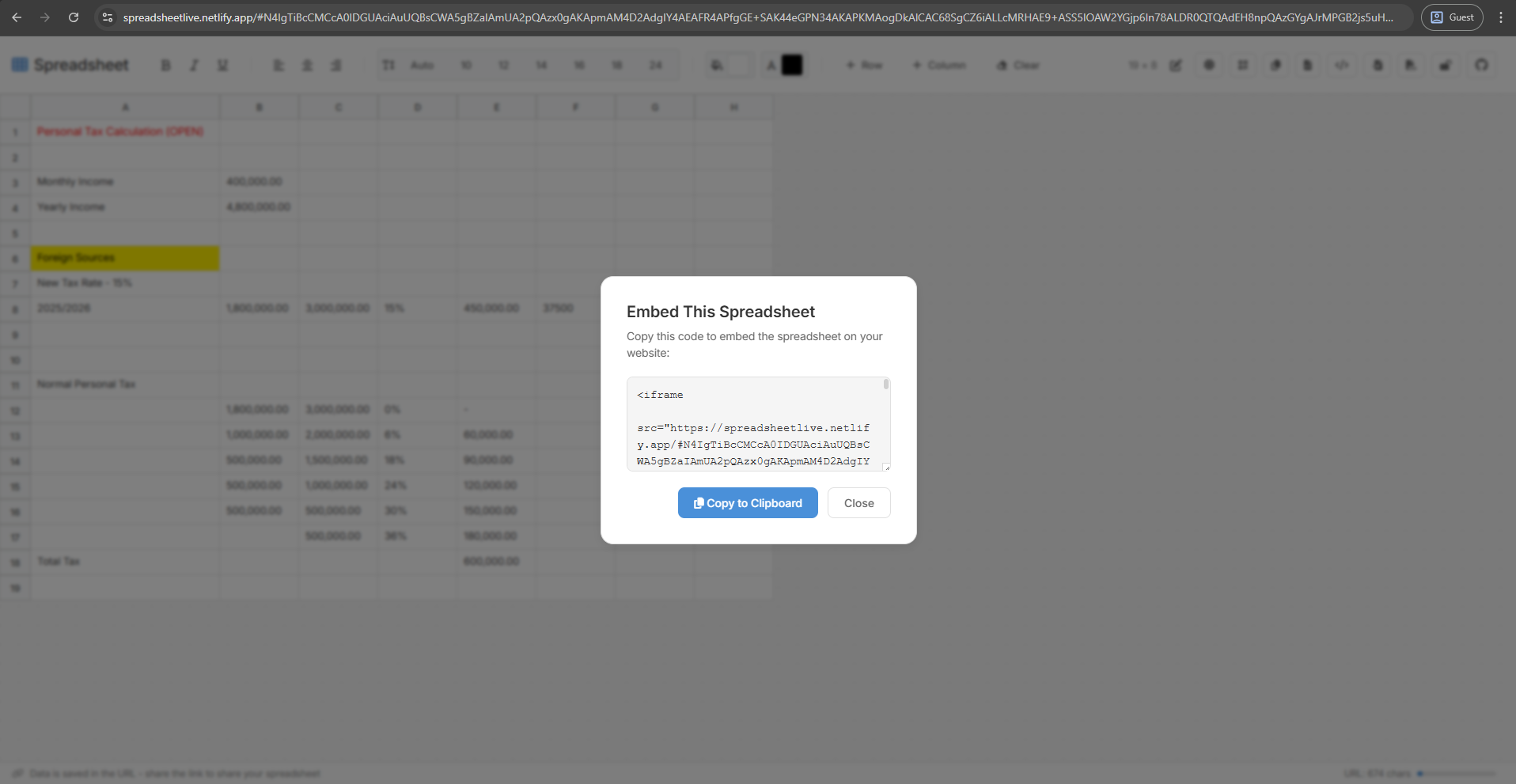Screen dimensions: 1516x784
Task: Select the '2025/2026' cell
Action: 125,309
